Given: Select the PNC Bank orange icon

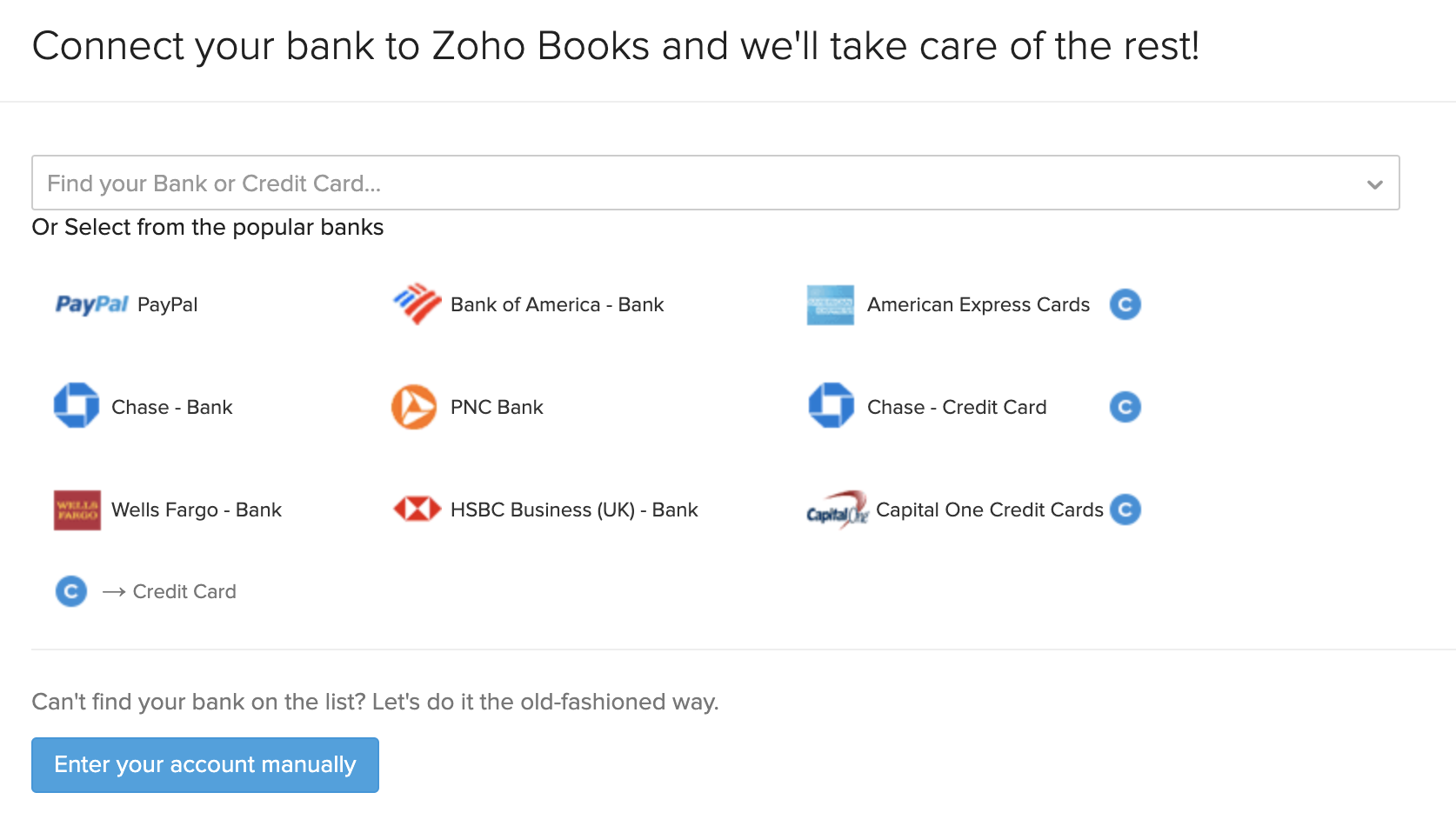Looking at the screenshot, I should [414, 406].
